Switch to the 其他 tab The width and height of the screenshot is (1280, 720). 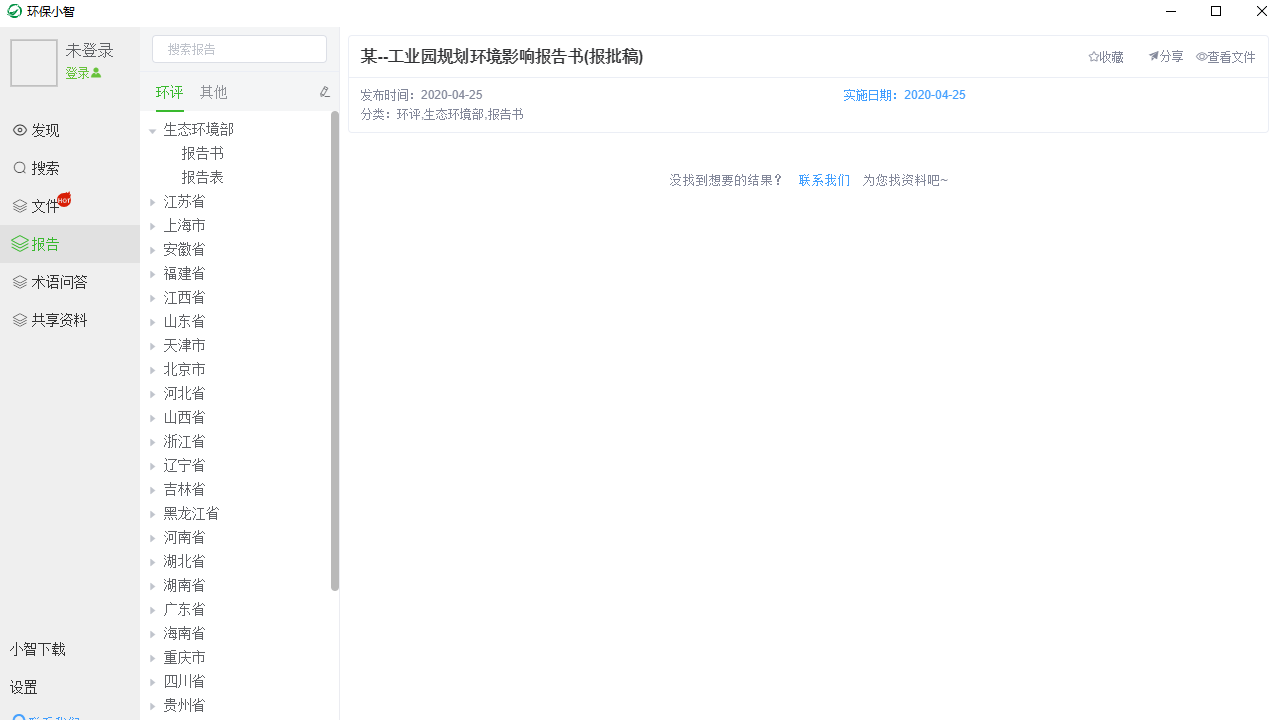point(213,92)
